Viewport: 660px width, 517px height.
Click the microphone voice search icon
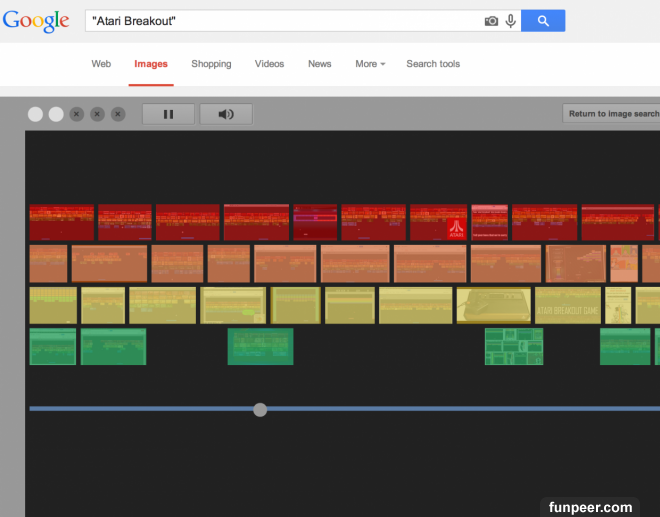[x=511, y=21]
